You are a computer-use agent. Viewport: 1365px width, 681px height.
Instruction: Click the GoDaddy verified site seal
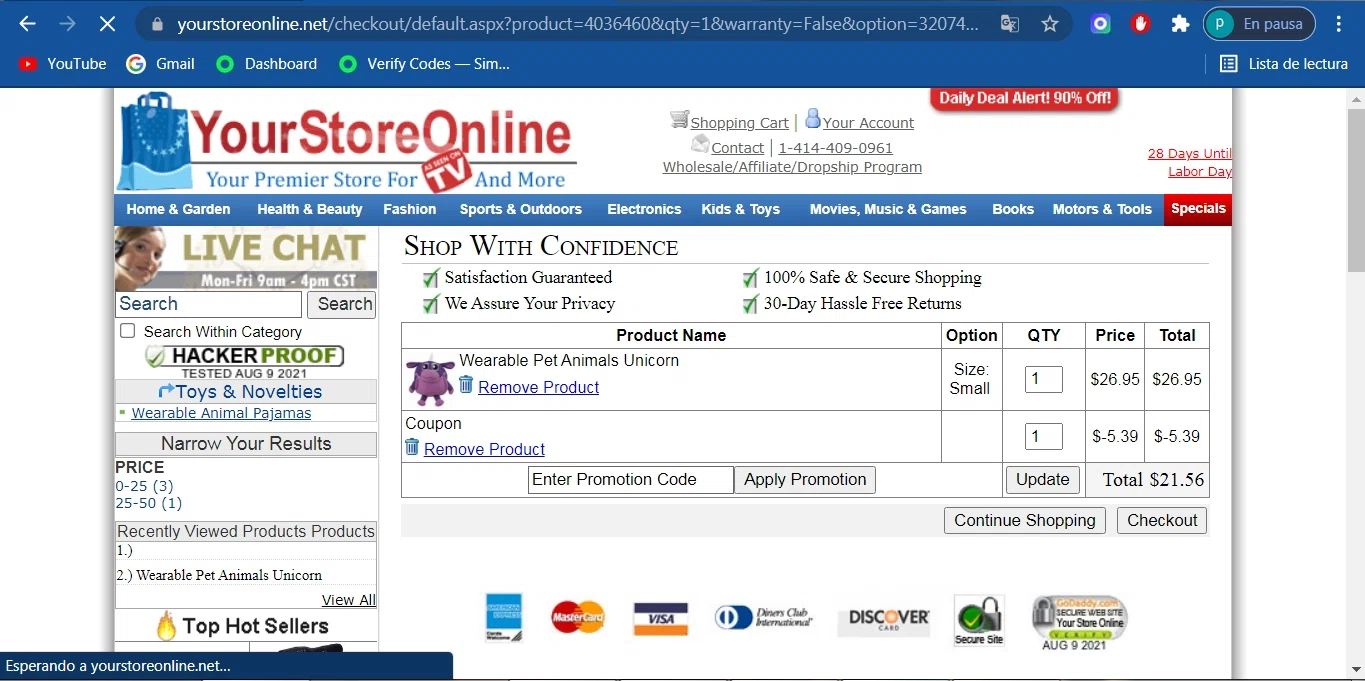click(1078, 622)
